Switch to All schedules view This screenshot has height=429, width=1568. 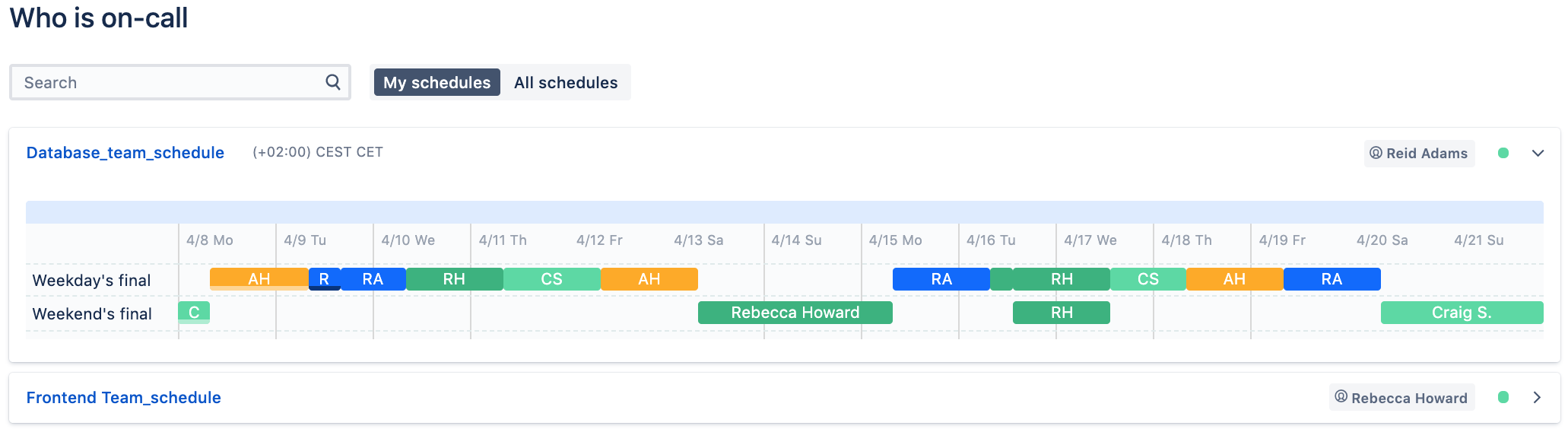[565, 82]
